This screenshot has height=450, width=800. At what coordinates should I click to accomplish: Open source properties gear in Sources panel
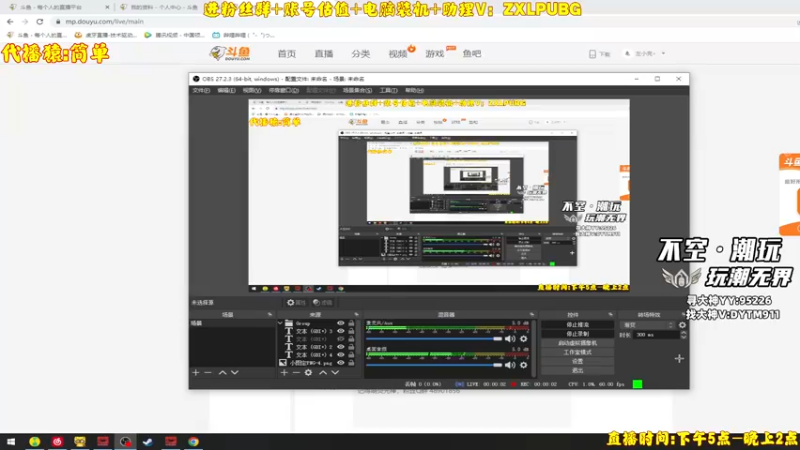pos(308,372)
